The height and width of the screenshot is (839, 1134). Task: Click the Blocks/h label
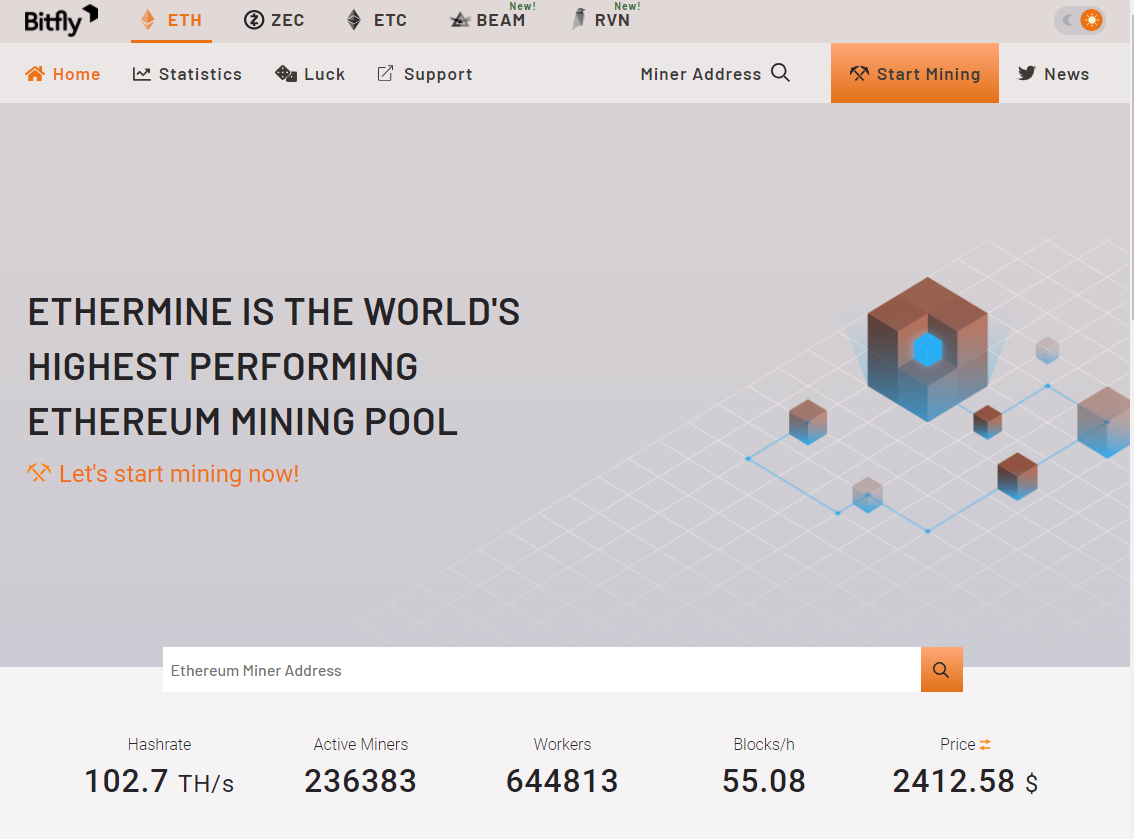(764, 744)
